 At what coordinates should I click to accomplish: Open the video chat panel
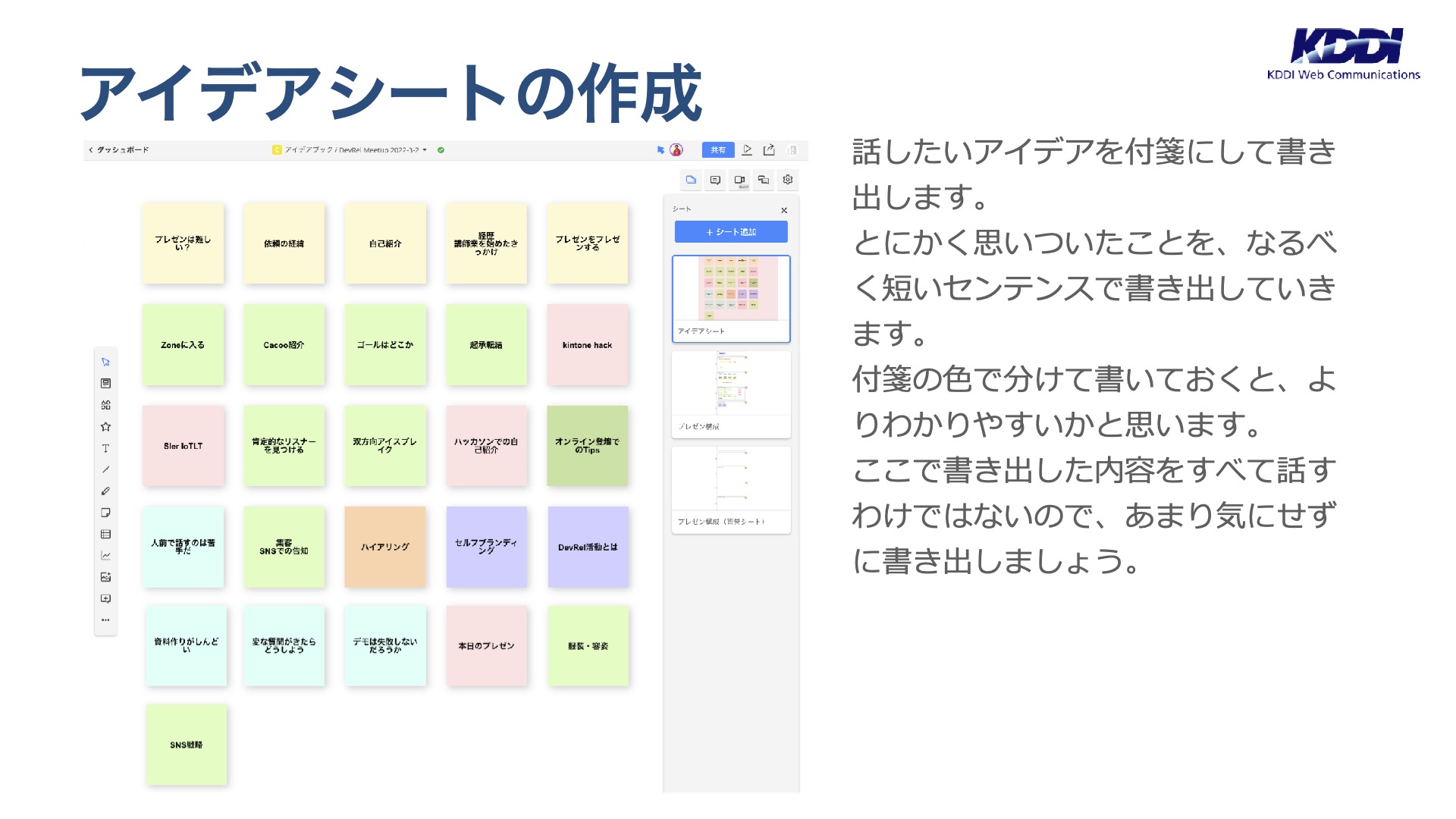point(739,180)
